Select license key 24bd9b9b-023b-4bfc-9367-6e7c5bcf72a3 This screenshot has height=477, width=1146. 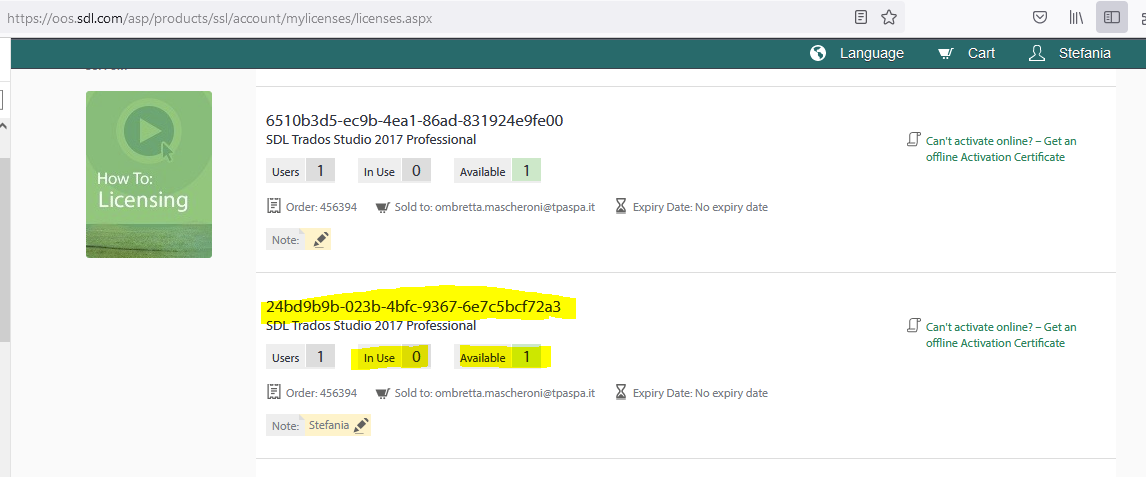(x=414, y=307)
